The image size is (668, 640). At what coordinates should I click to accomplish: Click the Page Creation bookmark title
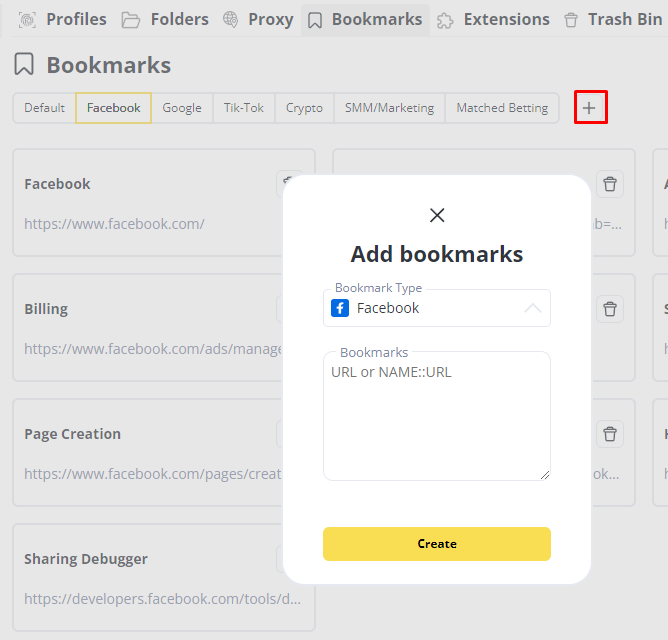click(x=72, y=434)
